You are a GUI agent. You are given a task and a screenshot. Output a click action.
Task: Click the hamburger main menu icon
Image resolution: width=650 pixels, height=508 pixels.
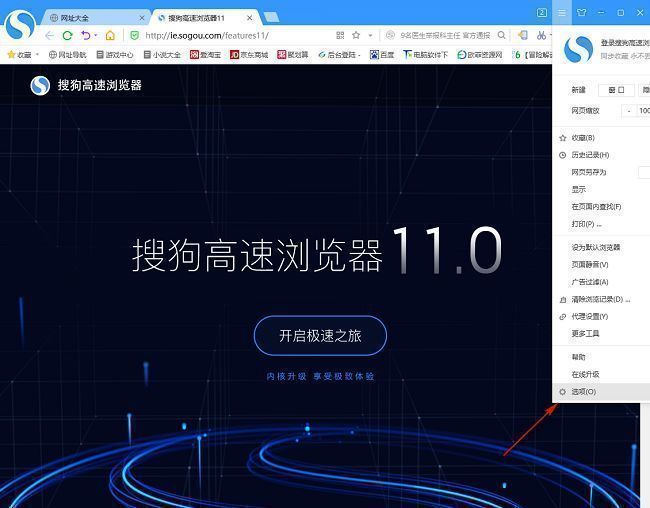click(x=562, y=13)
